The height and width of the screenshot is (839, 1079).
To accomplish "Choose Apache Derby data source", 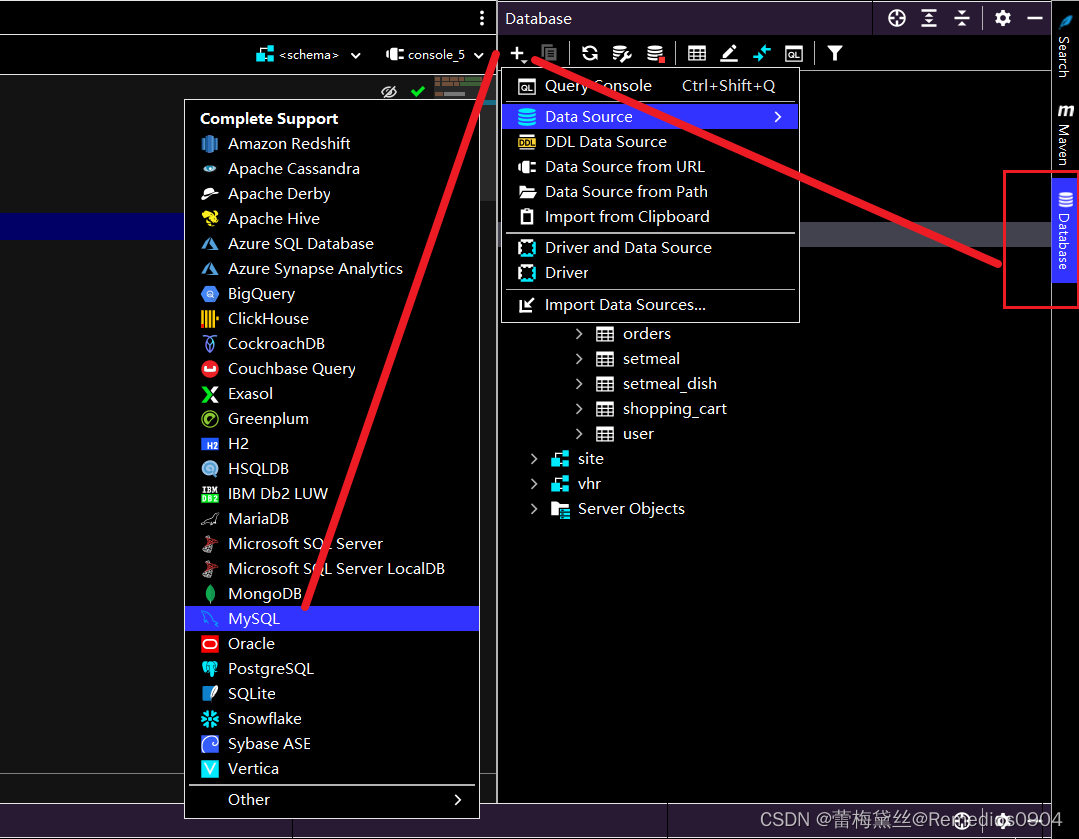I will 332,194.
